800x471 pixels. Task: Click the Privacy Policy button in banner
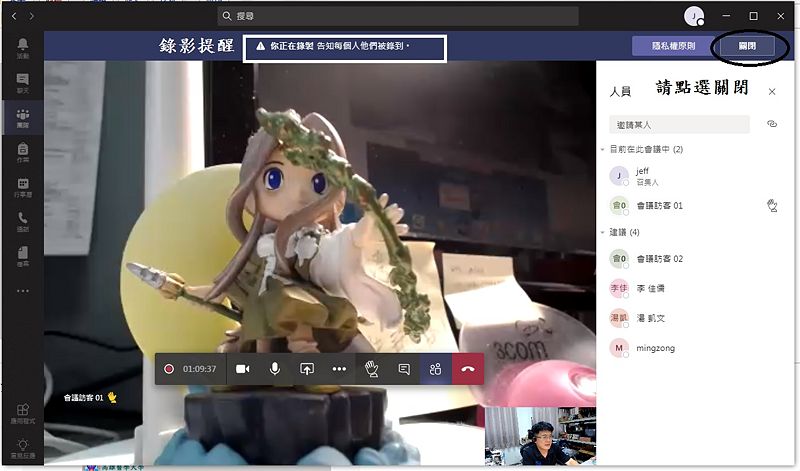click(x=673, y=46)
